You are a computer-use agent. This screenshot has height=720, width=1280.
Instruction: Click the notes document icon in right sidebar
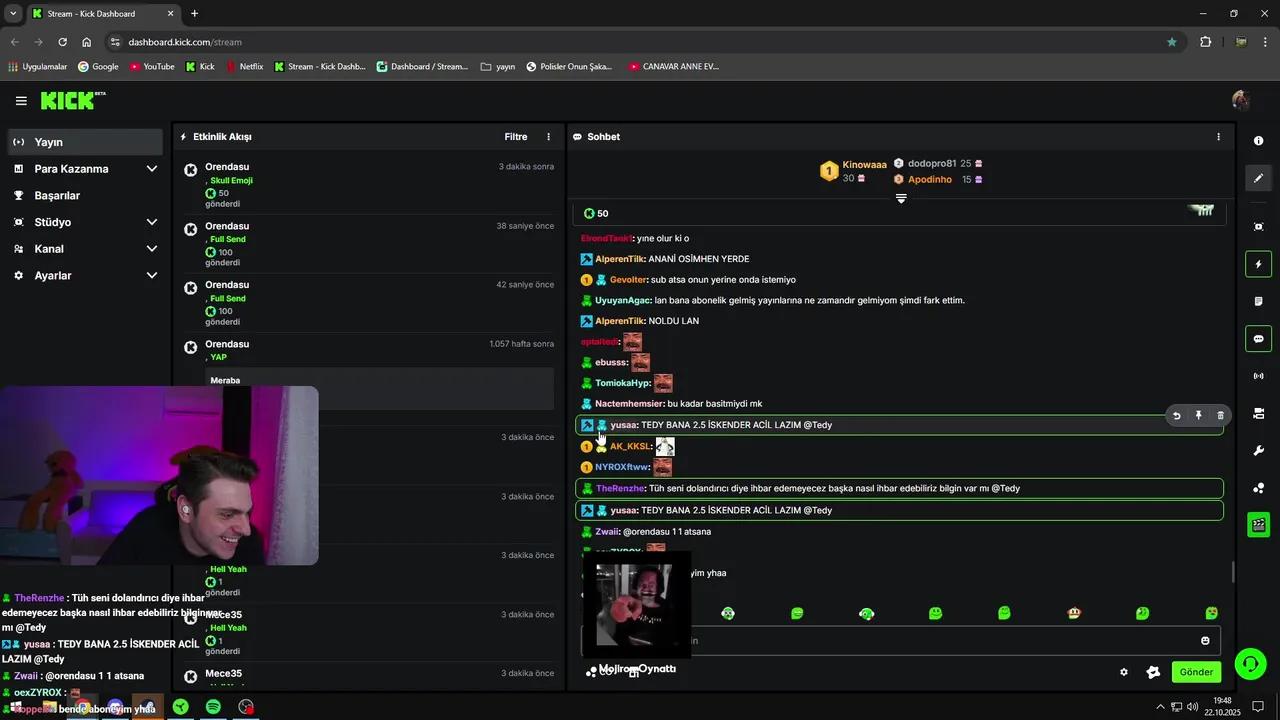(x=1258, y=301)
